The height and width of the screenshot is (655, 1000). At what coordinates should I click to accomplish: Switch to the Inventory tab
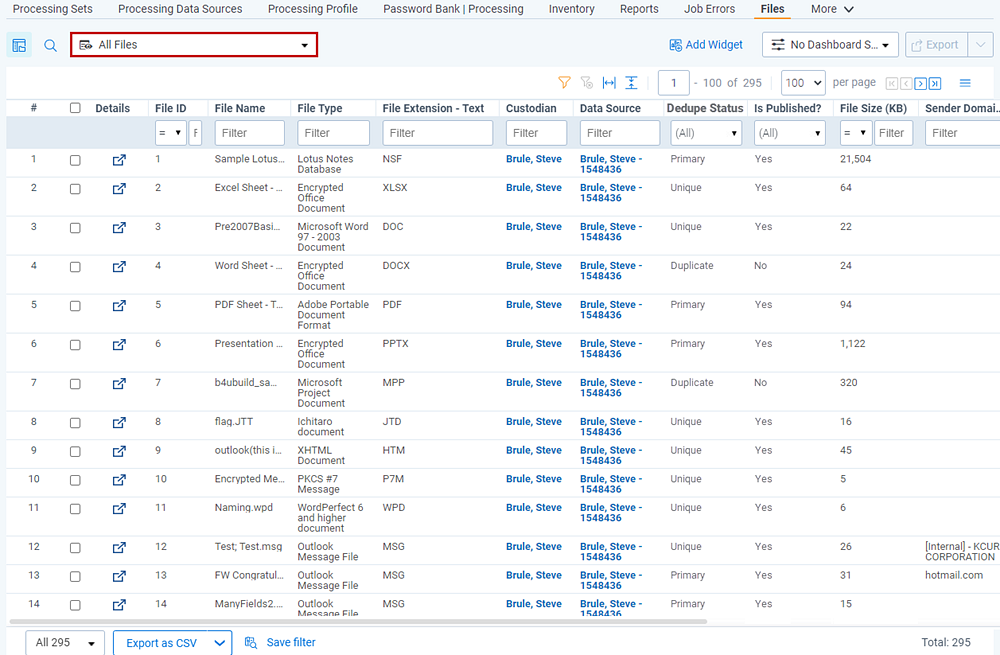(x=571, y=9)
